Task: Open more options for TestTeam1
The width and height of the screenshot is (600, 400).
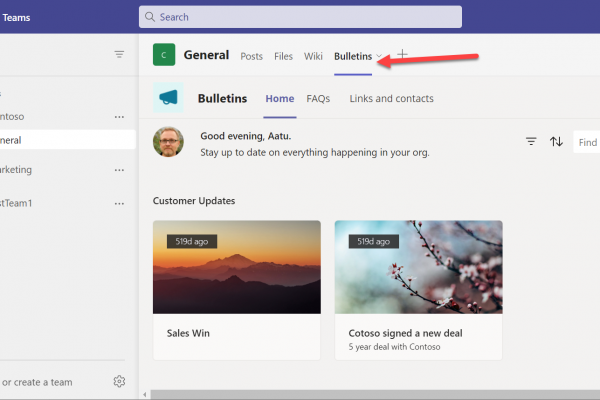Action: pos(119,203)
